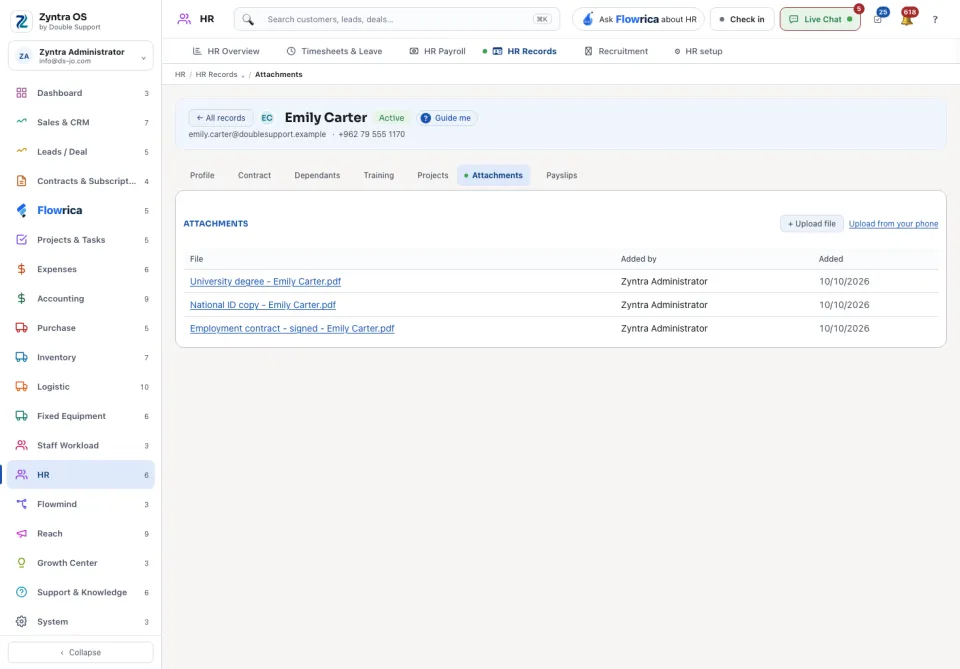
Task: Click Upload from your phone link
Action: (x=893, y=224)
